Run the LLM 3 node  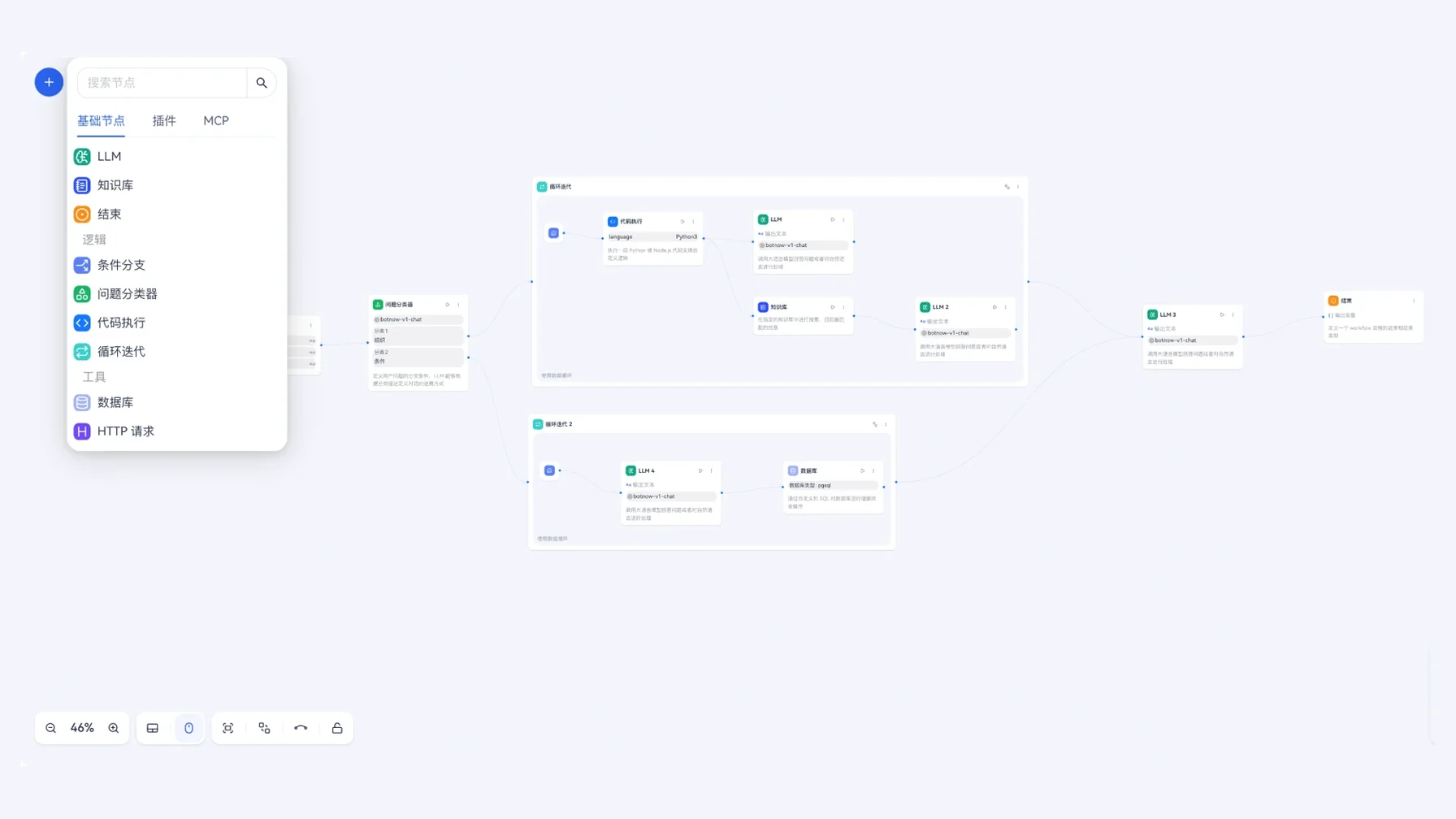point(1222,314)
